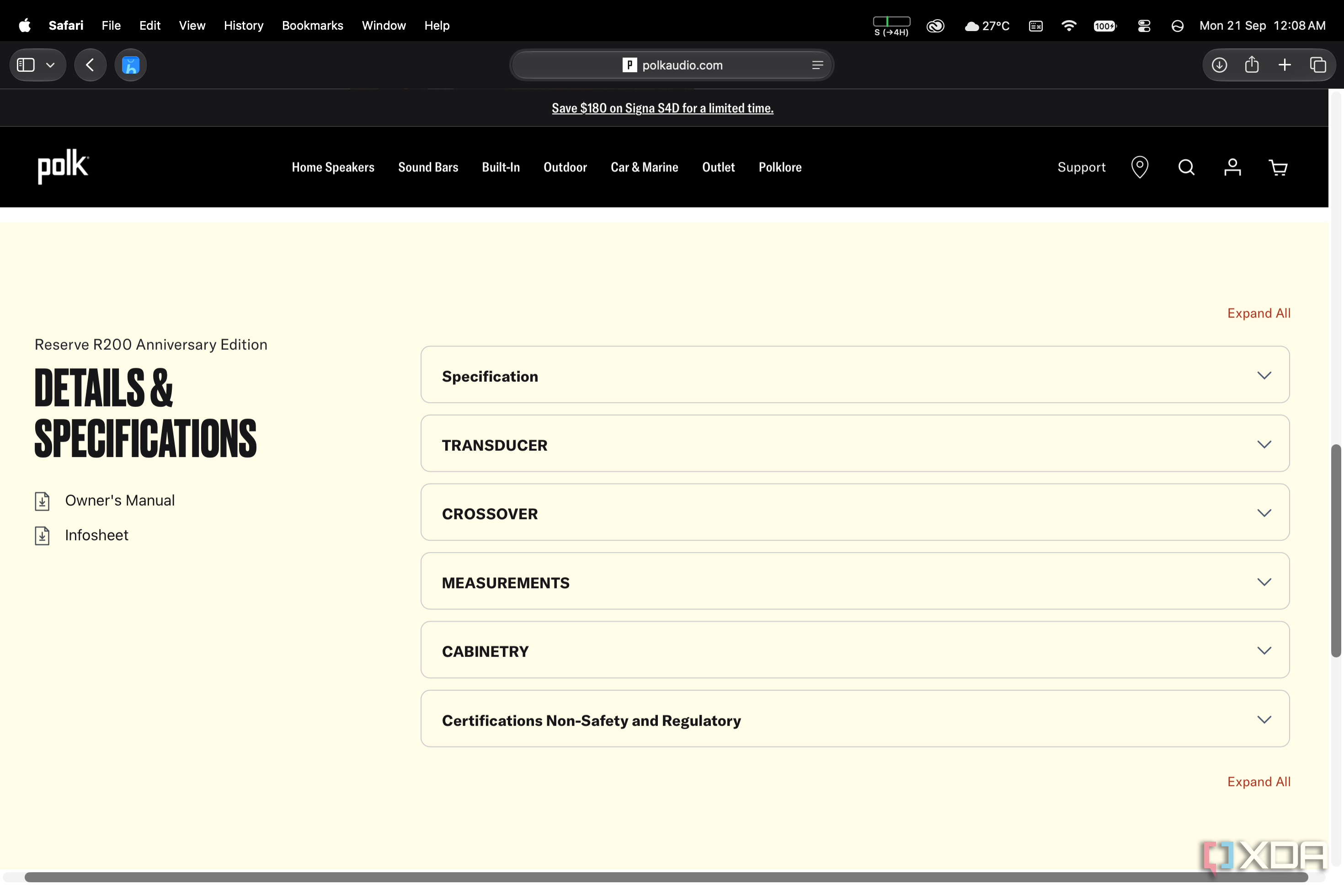1344x896 pixels.
Task: Open the Built-In nav item
Action: pos(501,167)
